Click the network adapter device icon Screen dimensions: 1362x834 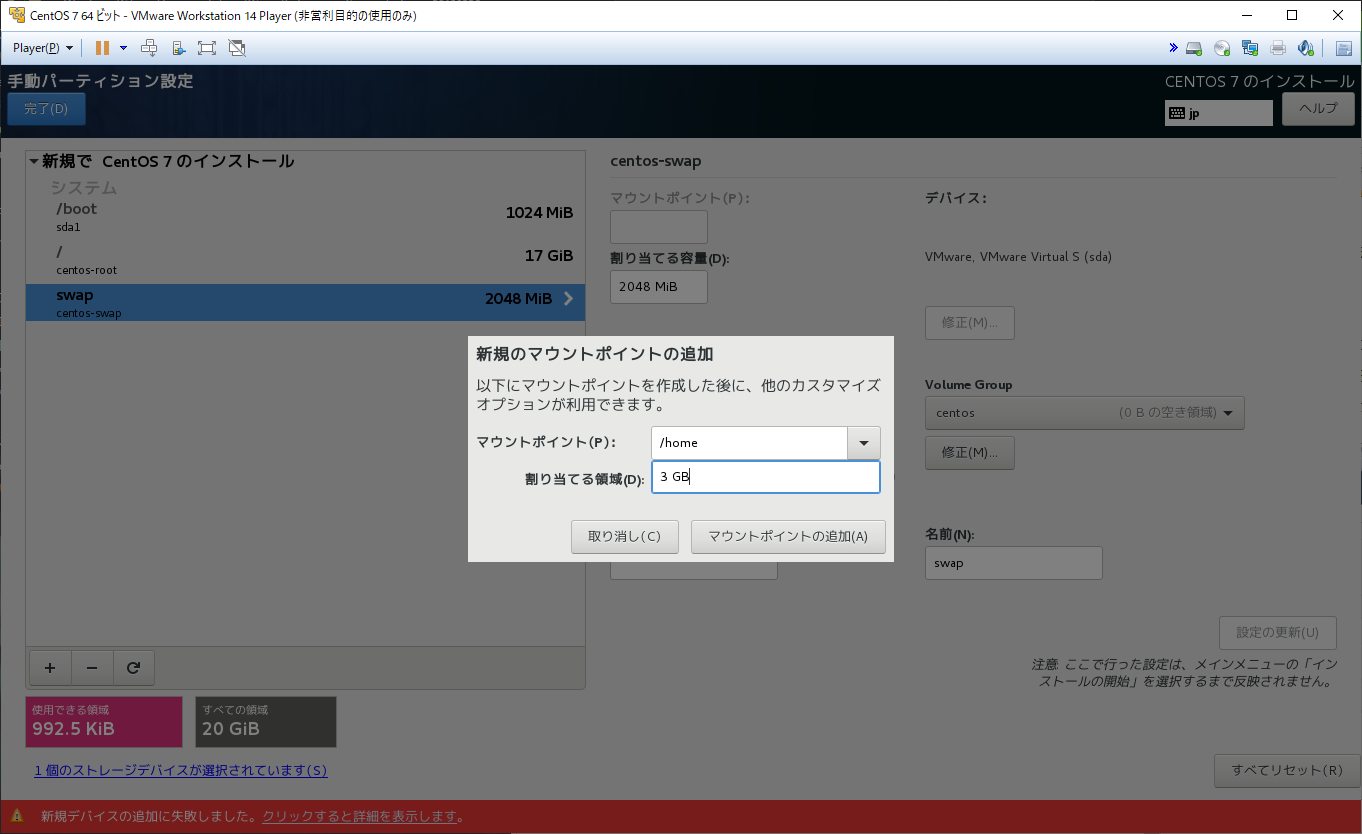pyautogui.click(x=1250, y=48)
